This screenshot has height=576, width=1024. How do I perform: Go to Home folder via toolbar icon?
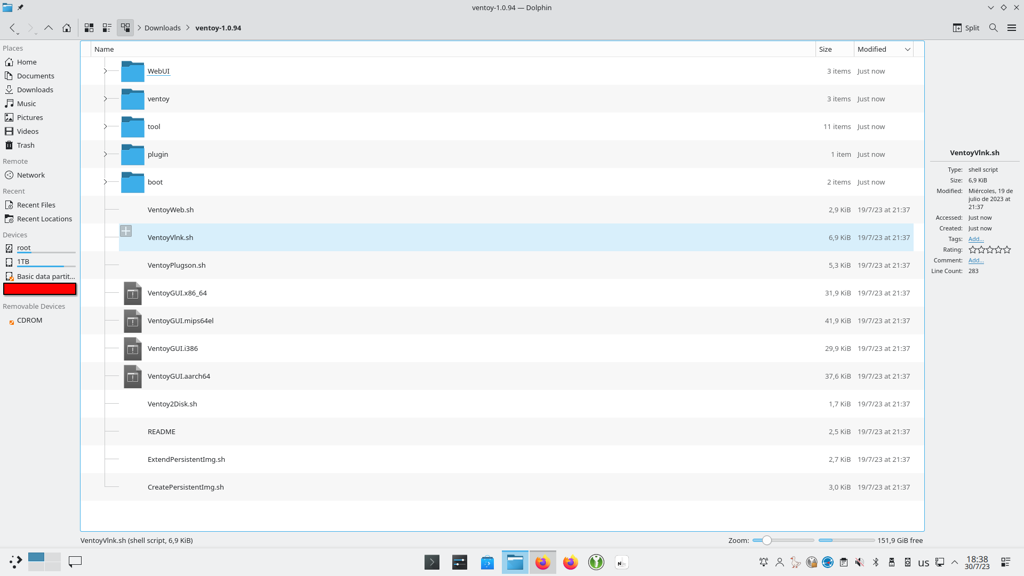point(67,28)
